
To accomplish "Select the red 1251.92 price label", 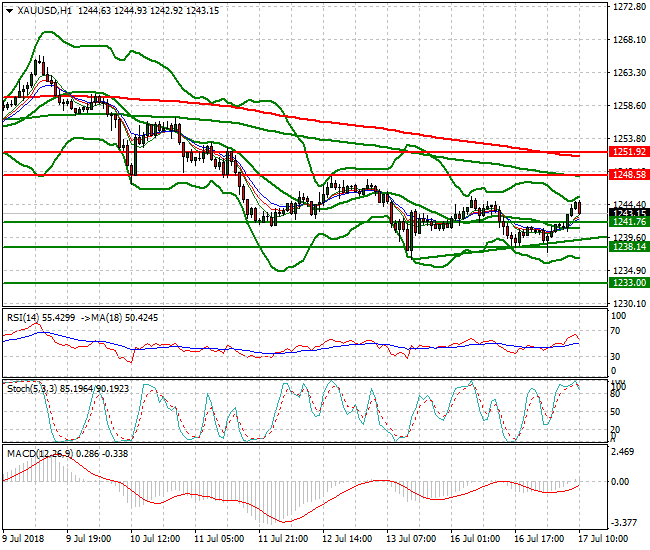I will point(629,152).
